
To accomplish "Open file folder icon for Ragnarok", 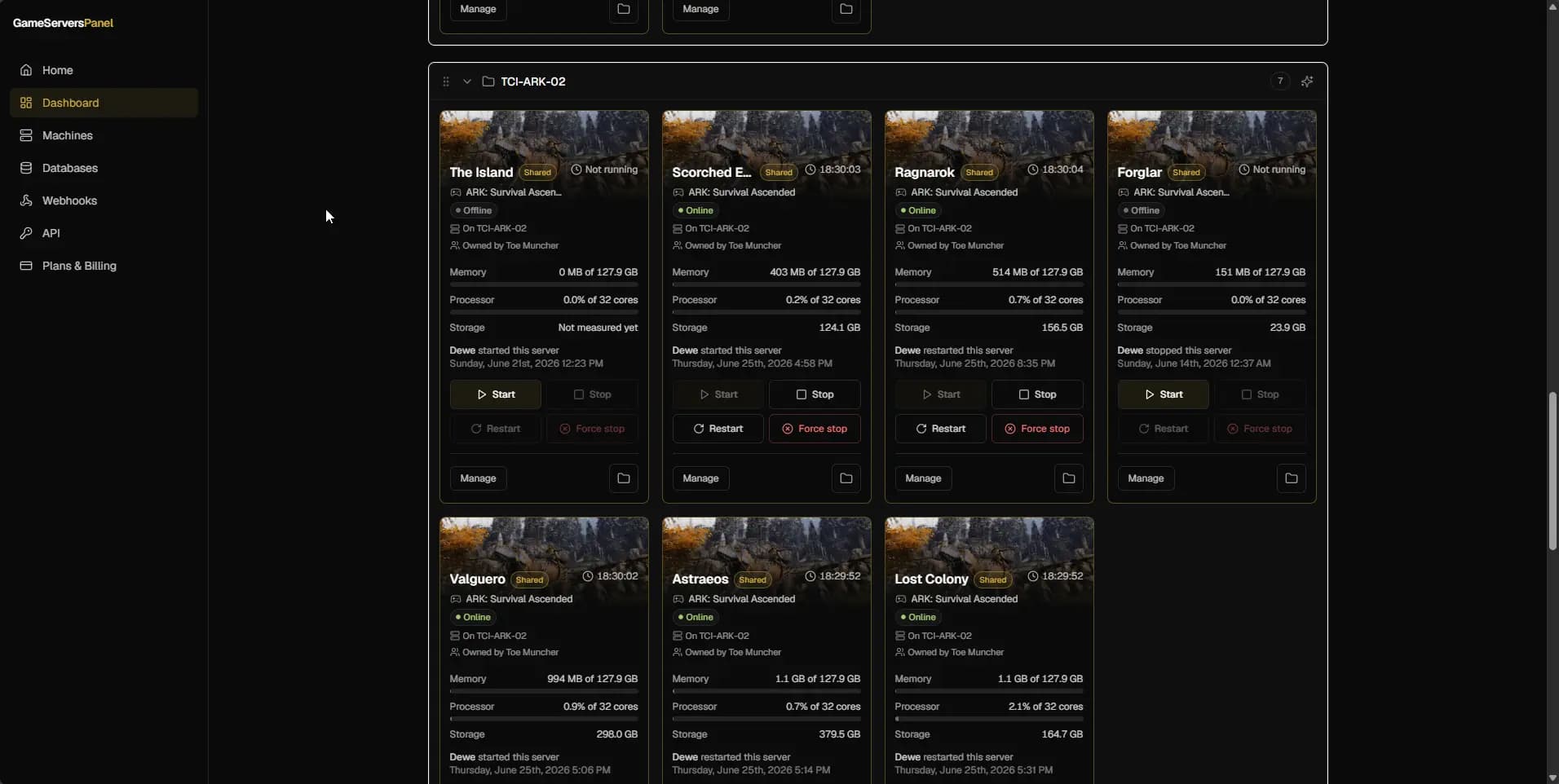I will click(x=1069, y=478).
